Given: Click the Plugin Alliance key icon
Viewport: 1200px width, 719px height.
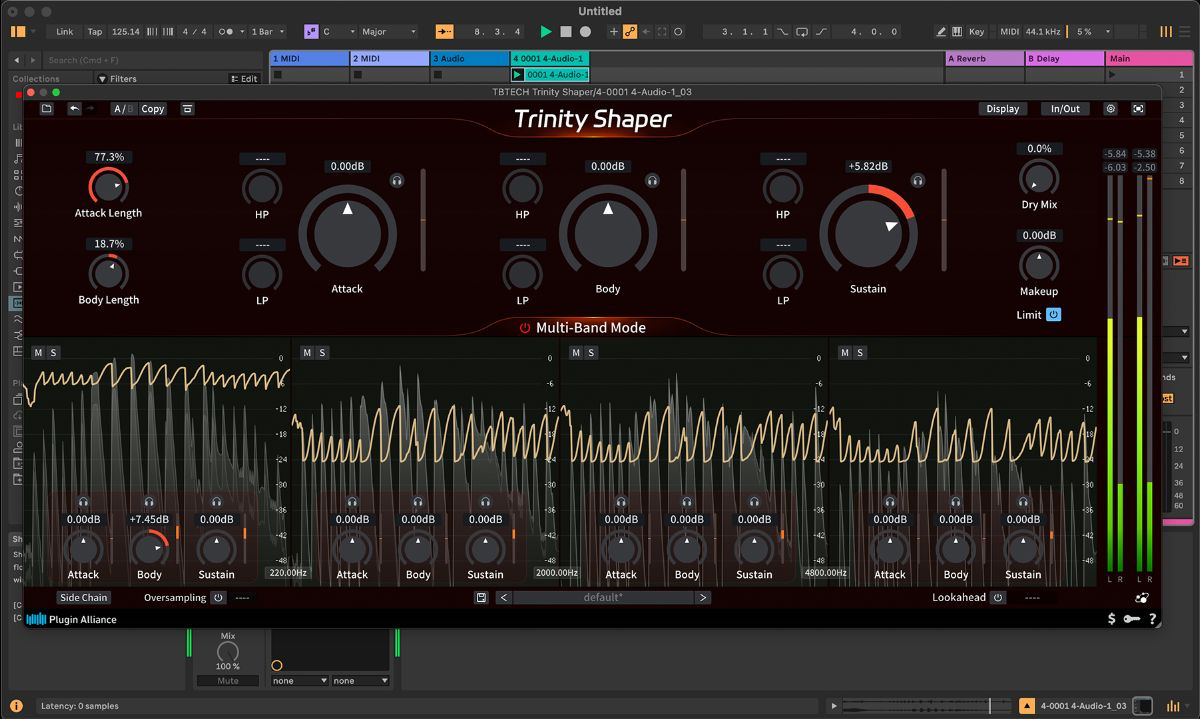Looking at the screenshot, I should (x=1131, y=619).
